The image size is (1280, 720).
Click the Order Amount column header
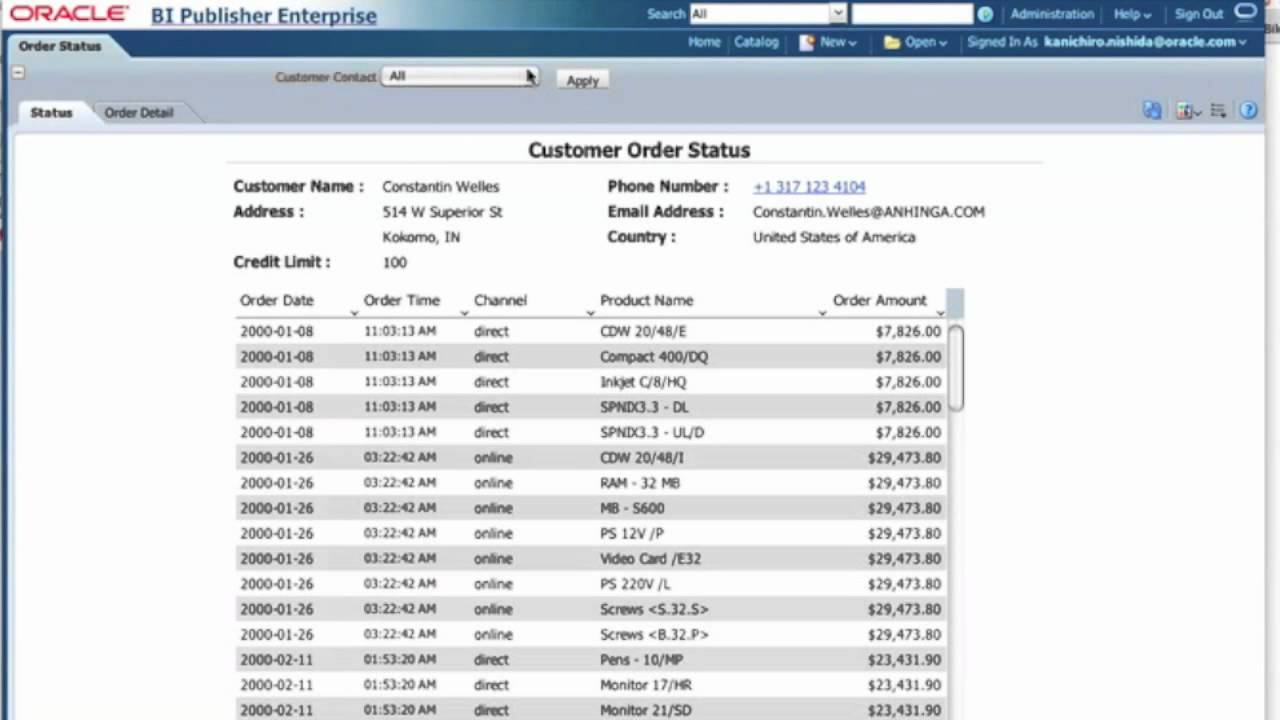point(880,300)
